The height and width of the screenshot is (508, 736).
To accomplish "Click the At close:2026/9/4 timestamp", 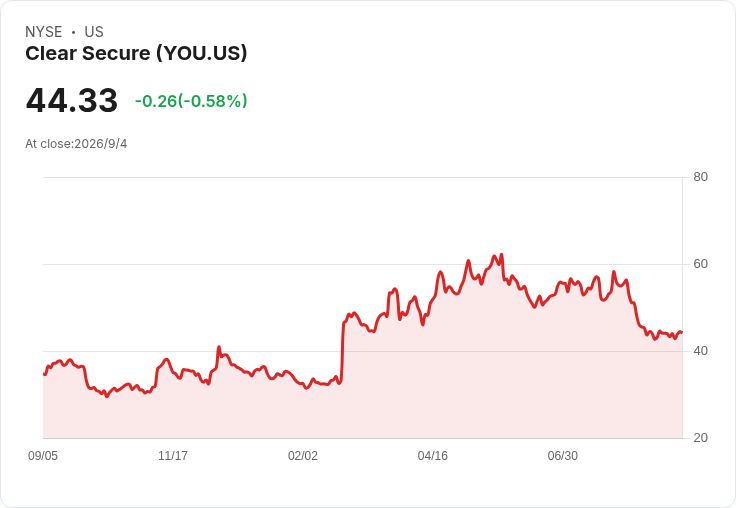I will [76, 144].
